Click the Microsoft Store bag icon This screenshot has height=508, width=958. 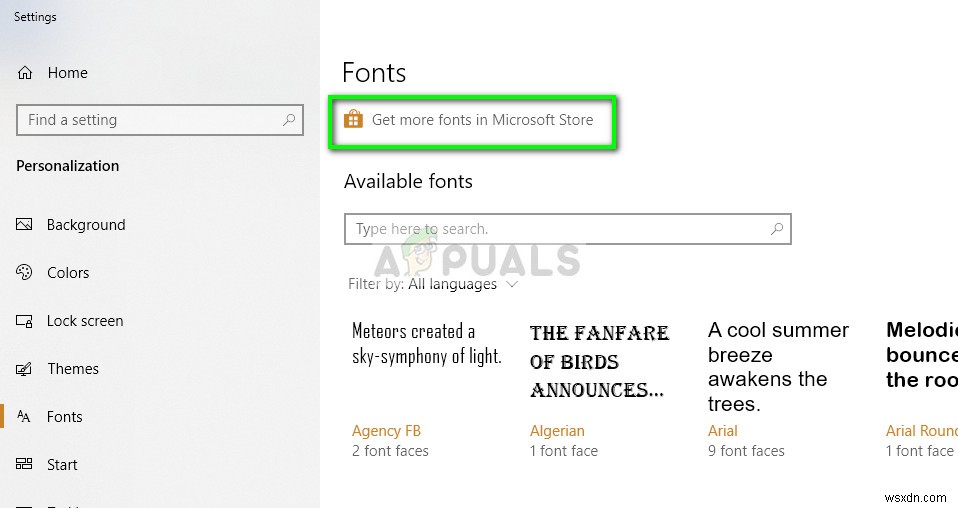[353, 120]
